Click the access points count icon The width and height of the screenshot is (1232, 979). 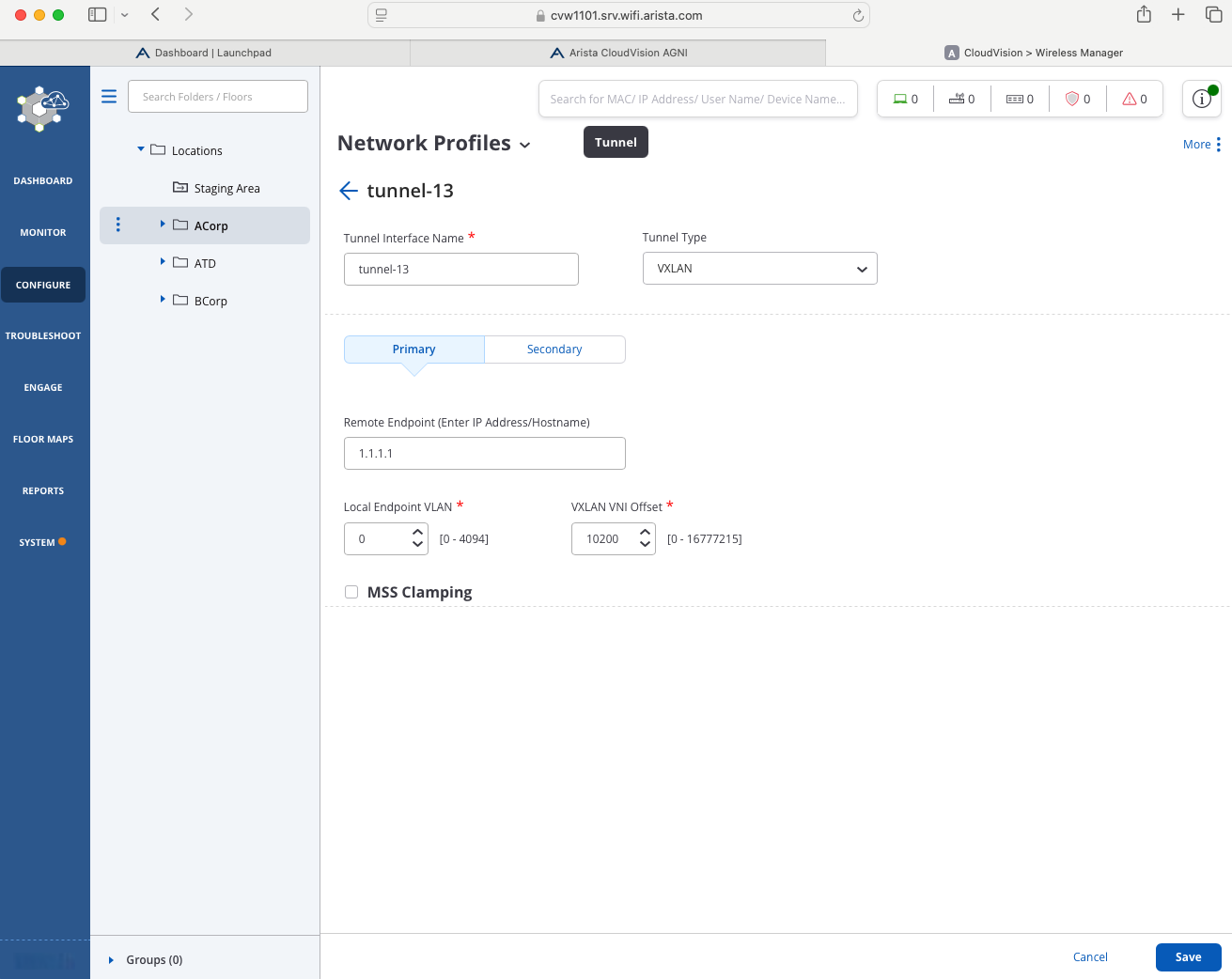[957, 99]
